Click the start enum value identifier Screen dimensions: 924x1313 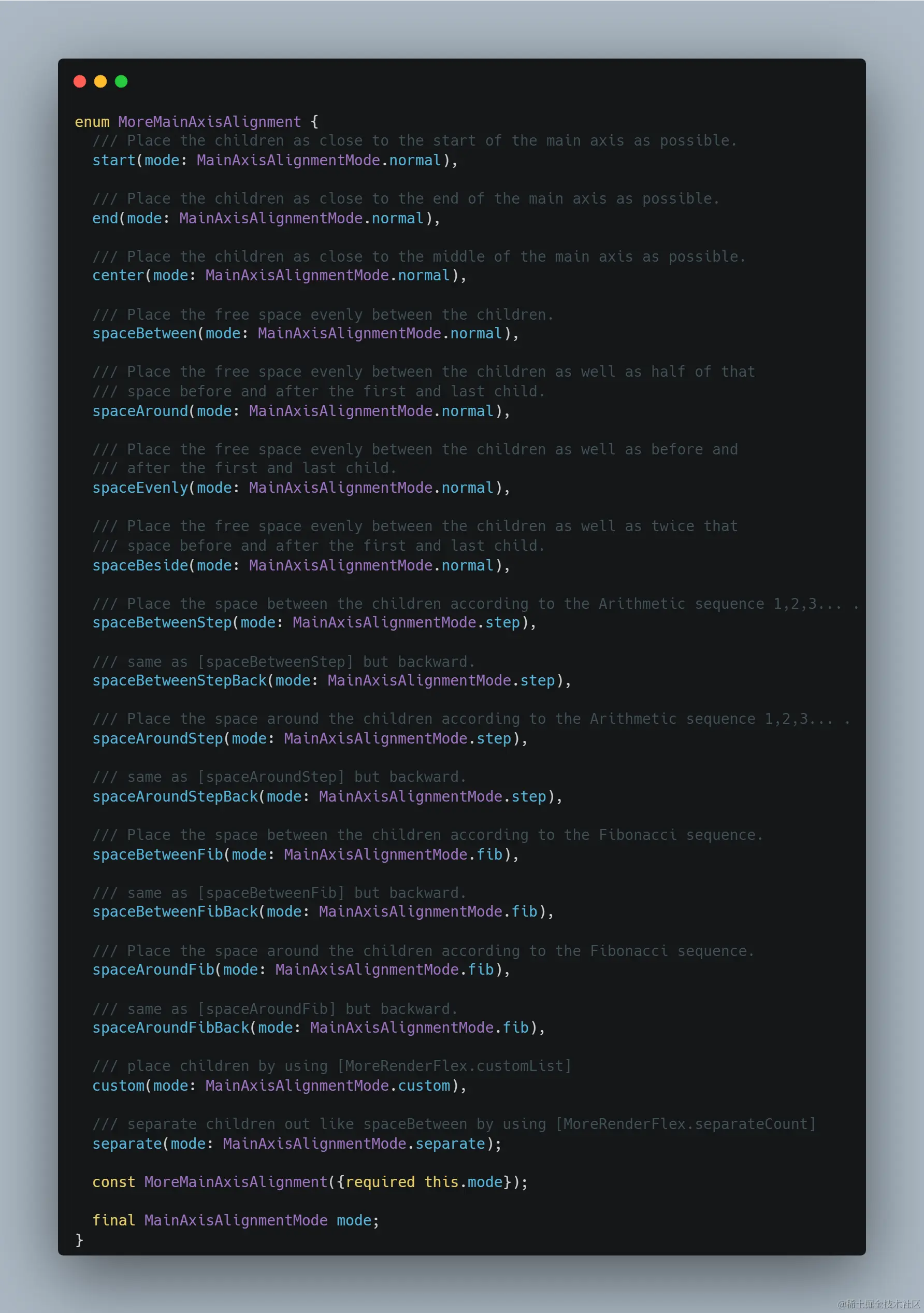[x=114, y=160]
